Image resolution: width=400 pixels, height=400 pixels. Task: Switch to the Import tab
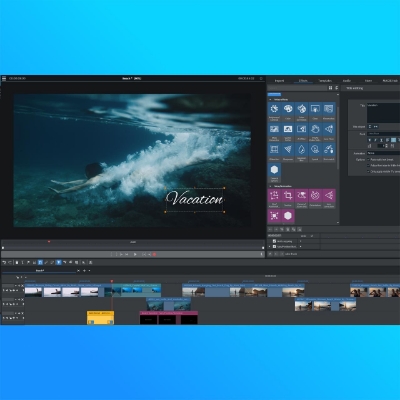(279, 81)
